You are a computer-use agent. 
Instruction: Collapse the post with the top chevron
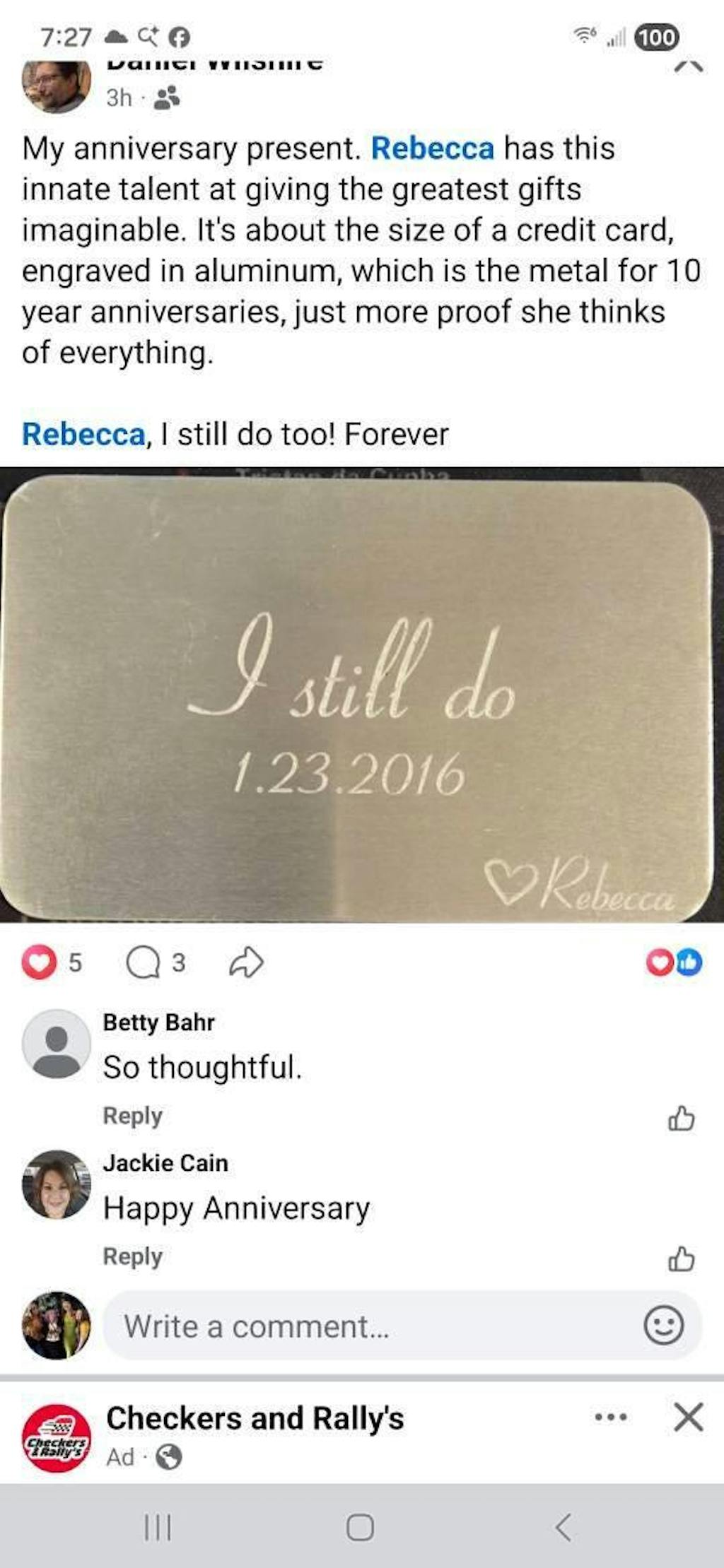point(688,66)
